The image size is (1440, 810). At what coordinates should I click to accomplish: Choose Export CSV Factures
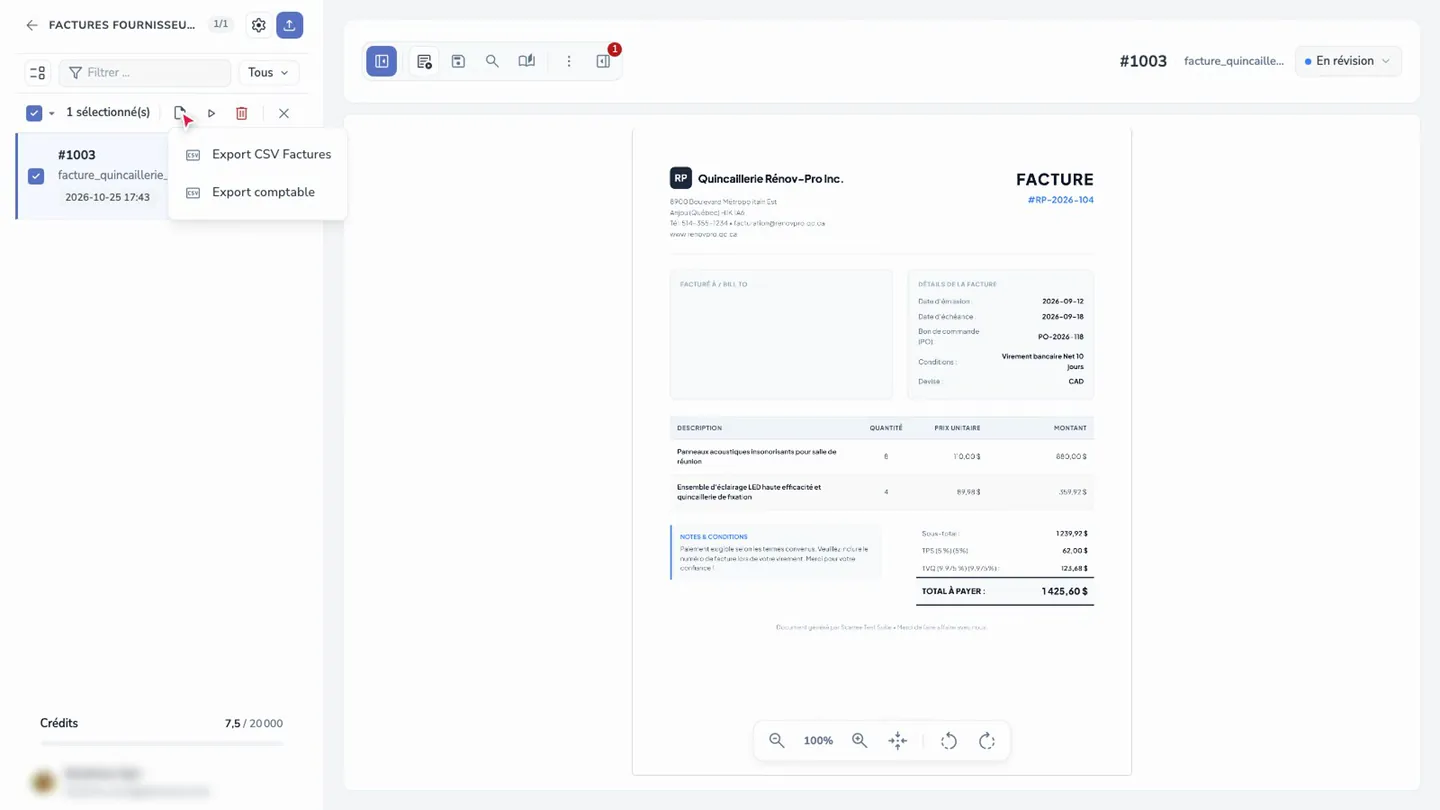pyautogui.click(x=258, y=155)
